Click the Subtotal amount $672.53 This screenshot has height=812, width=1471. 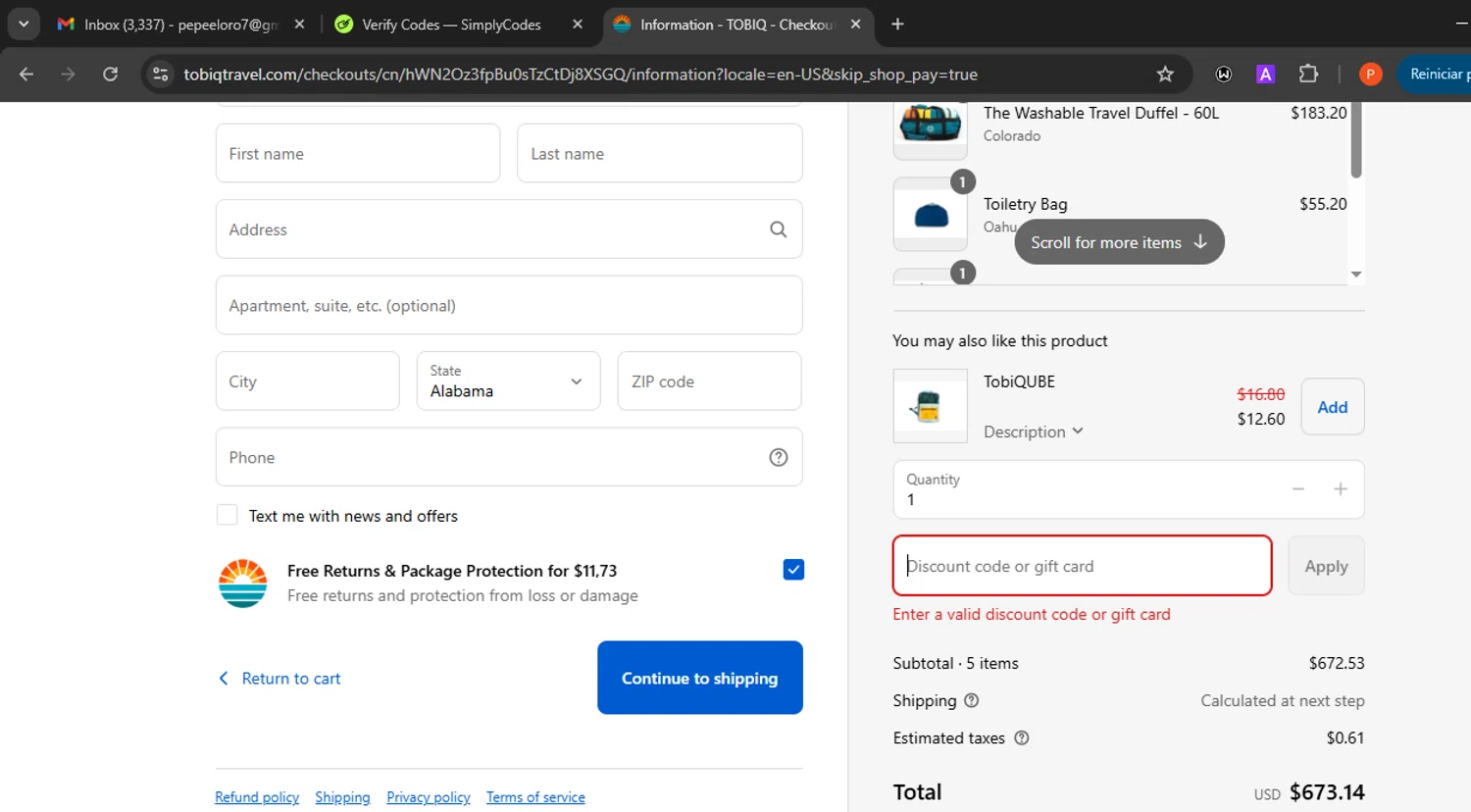click(1337, 663)
